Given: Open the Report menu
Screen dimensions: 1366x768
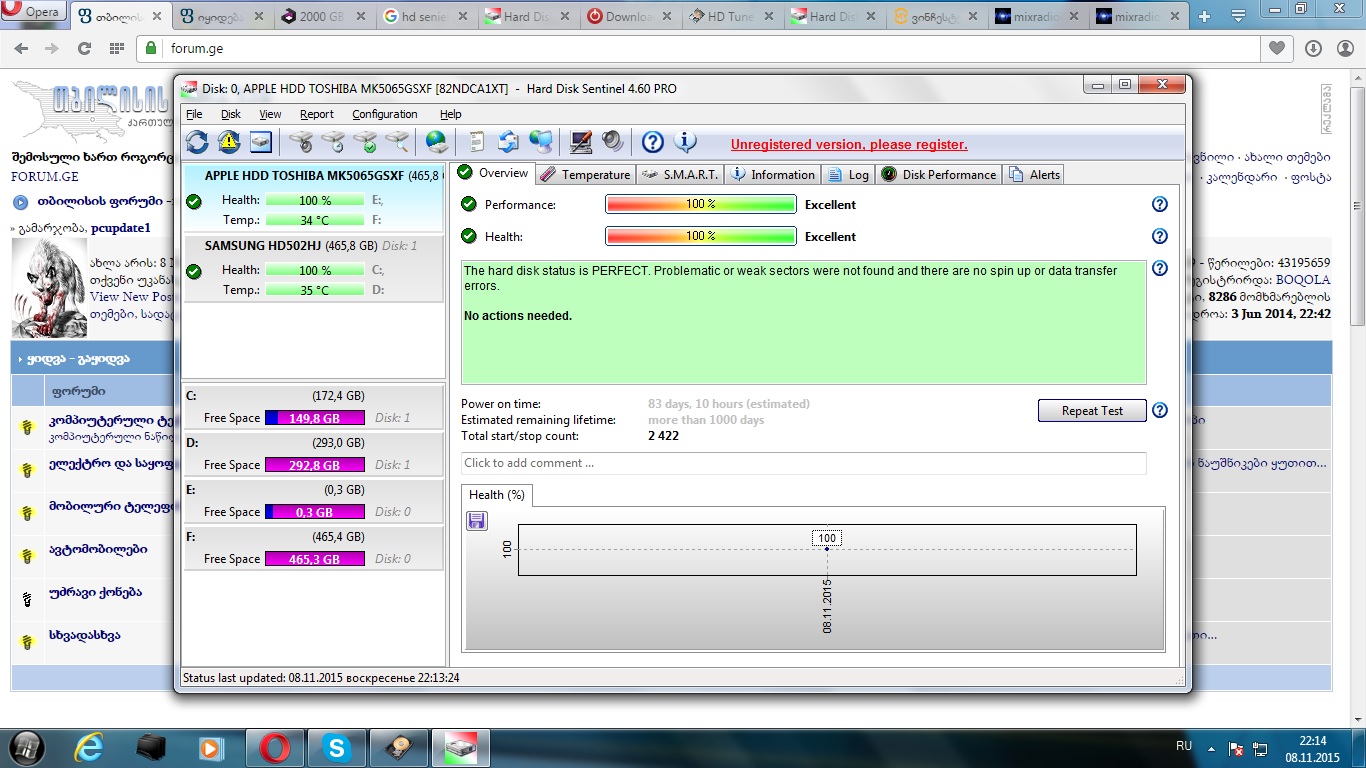Looking at the screenshot, I should click(x=317, y=114).
